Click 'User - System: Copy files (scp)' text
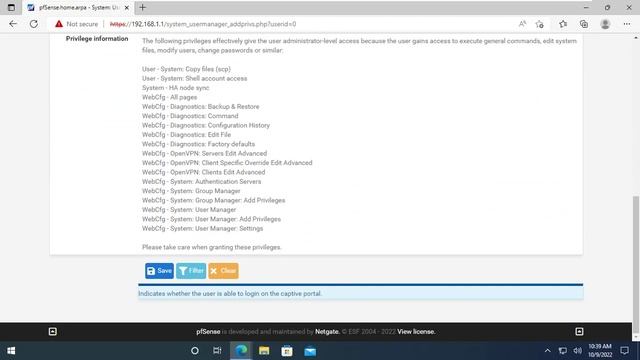 (x=187, y=69)
